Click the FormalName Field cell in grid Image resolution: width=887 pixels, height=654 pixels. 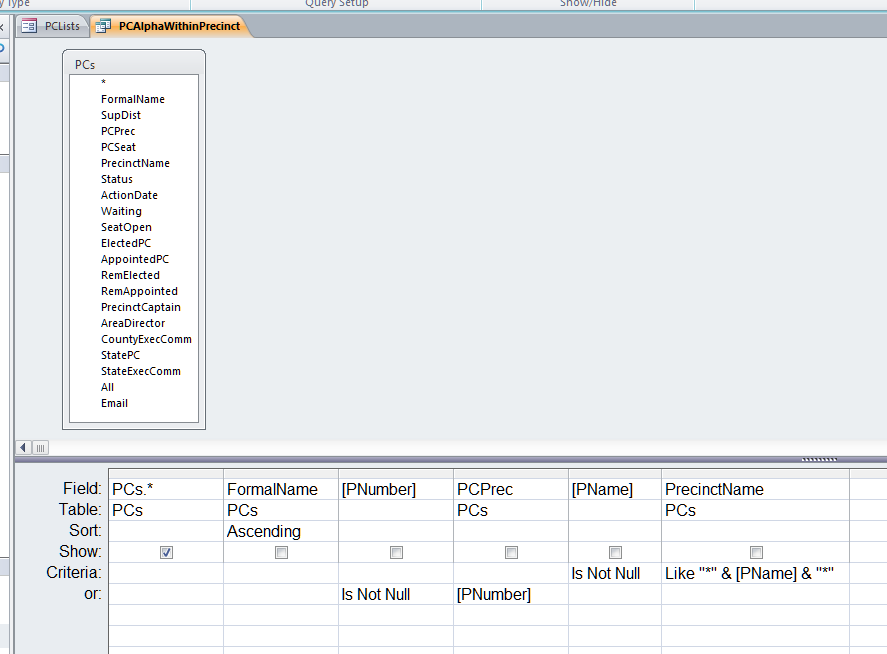(281, 489)
